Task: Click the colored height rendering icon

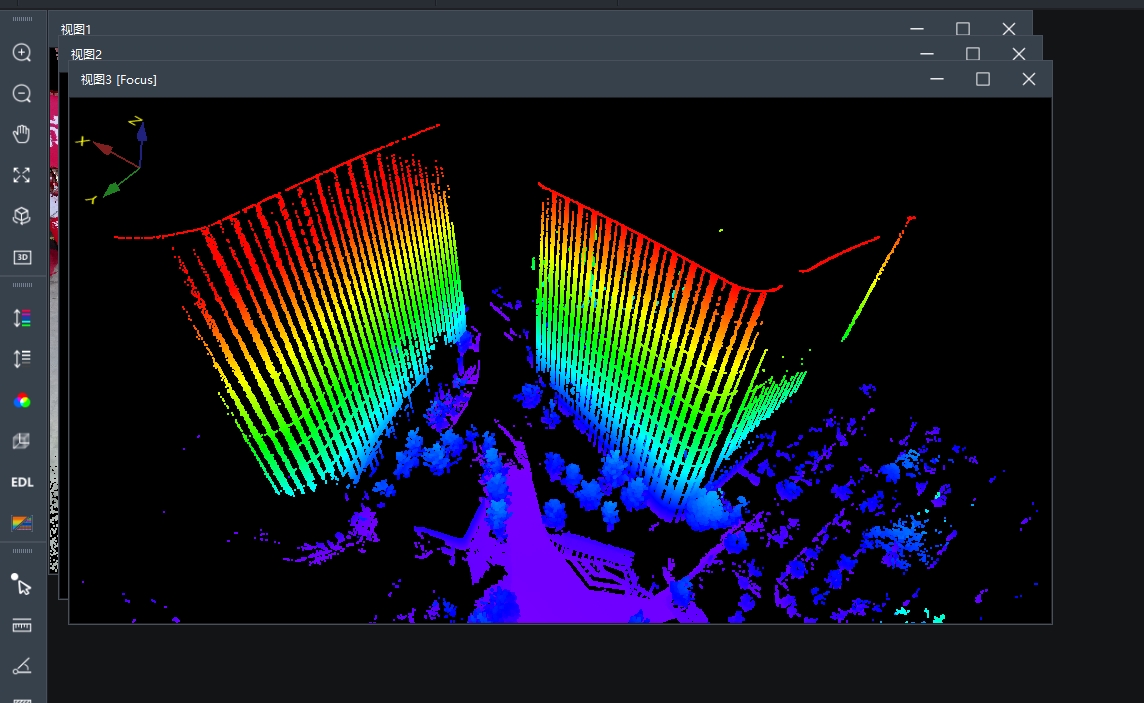Action: 22,318
